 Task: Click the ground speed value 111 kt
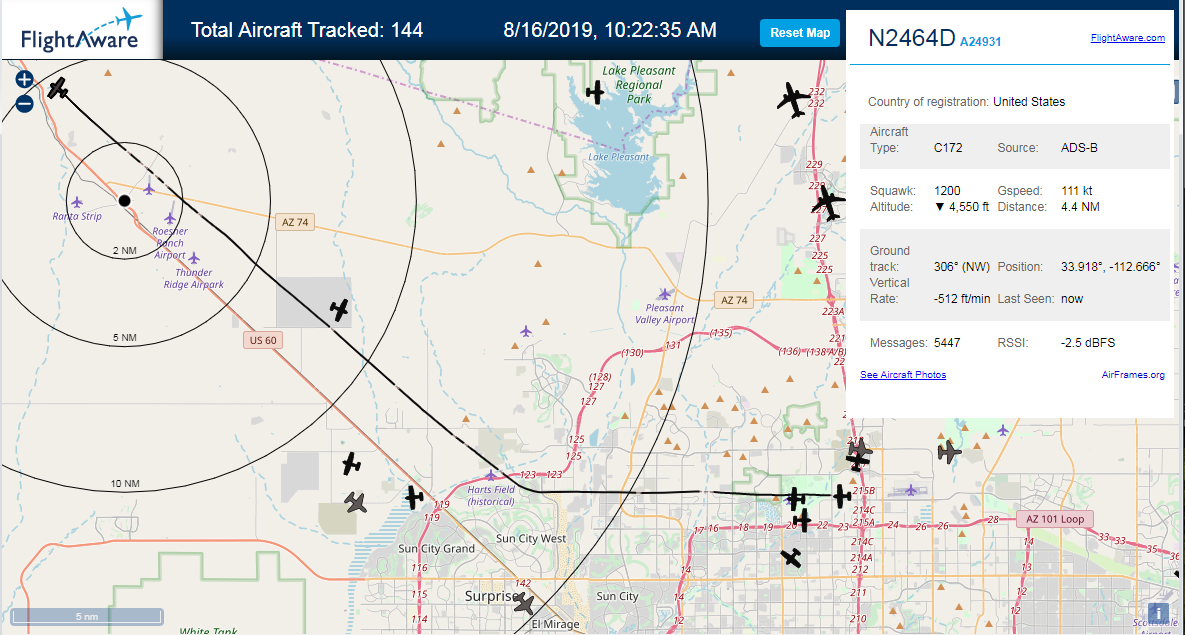click(1076, 190)
